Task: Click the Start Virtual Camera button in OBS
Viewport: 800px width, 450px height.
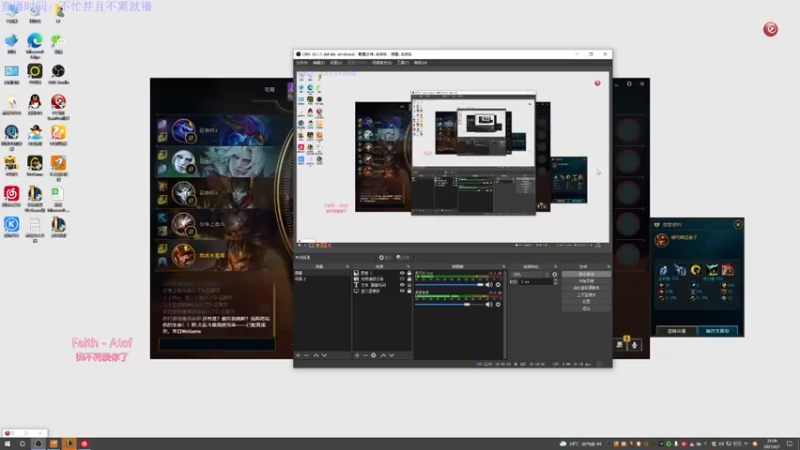Action: (x=586, y=288)
